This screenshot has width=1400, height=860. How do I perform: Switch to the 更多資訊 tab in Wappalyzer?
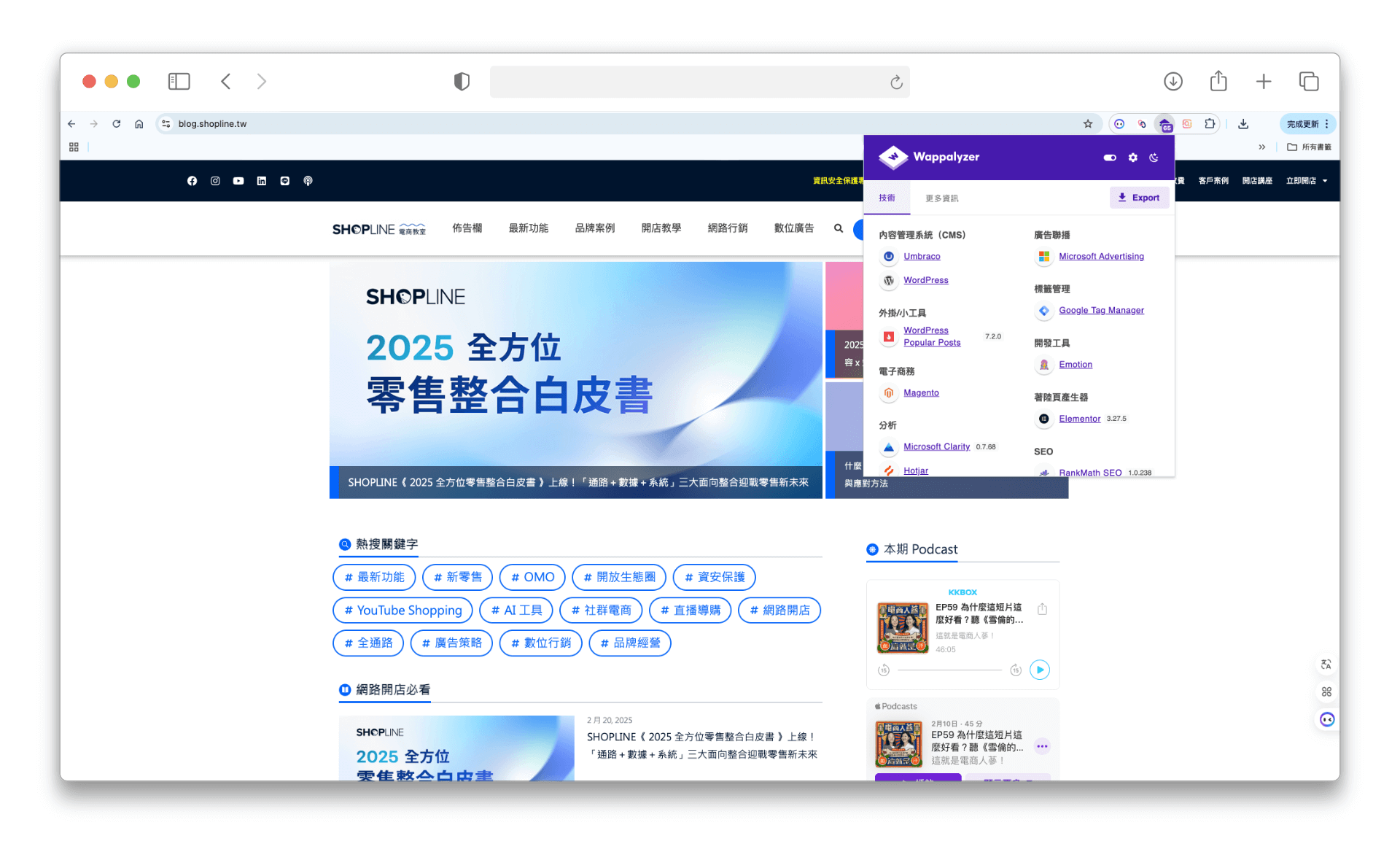click(x=941, y=198)
